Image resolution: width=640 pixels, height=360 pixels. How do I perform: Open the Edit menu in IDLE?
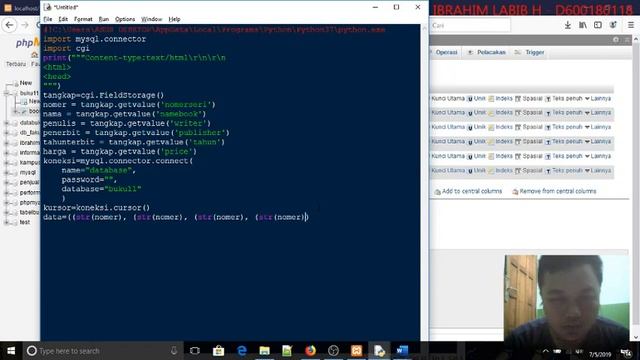pyautogui.click(x=63, y=19)
